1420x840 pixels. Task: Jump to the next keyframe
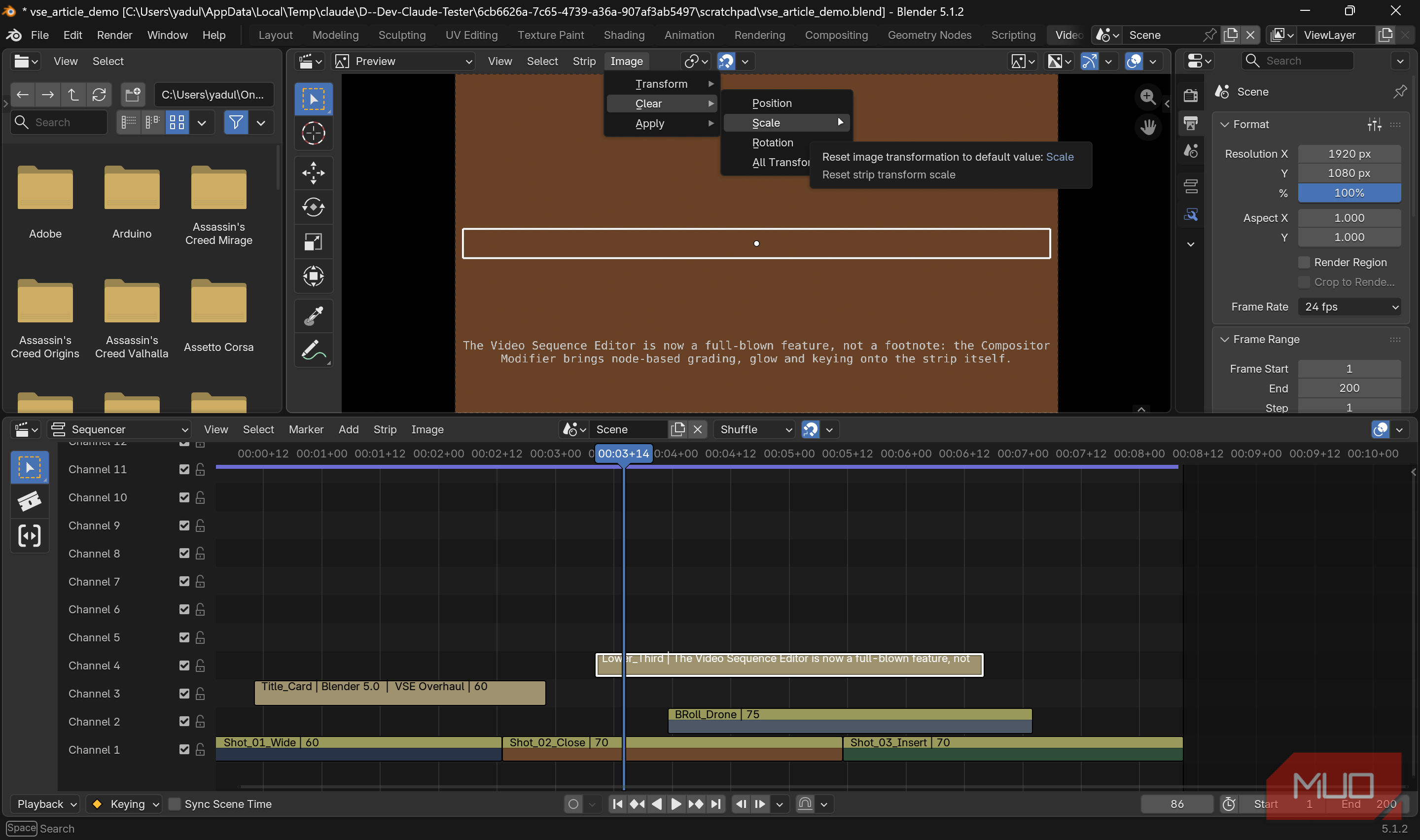[x=696, y=804]
